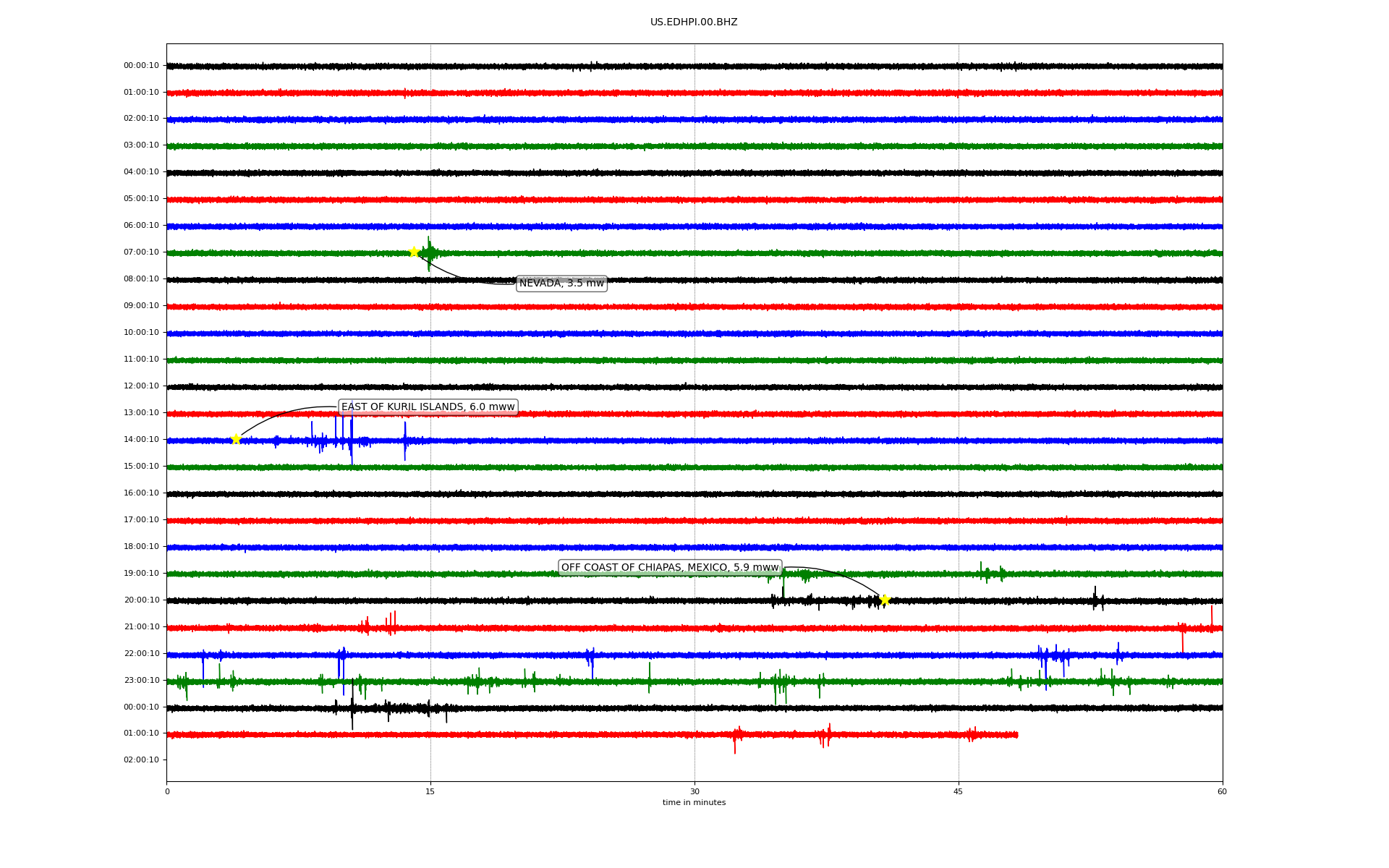
Task: Click the 13:00:10 time label
Action: pos(141,413)
